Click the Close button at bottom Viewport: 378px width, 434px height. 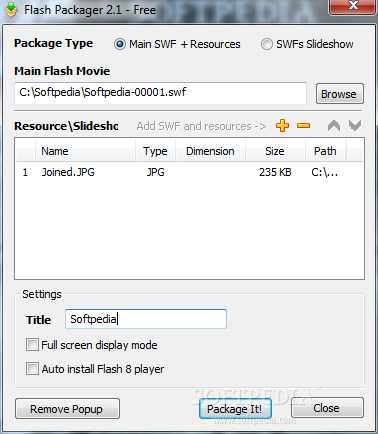327,408
